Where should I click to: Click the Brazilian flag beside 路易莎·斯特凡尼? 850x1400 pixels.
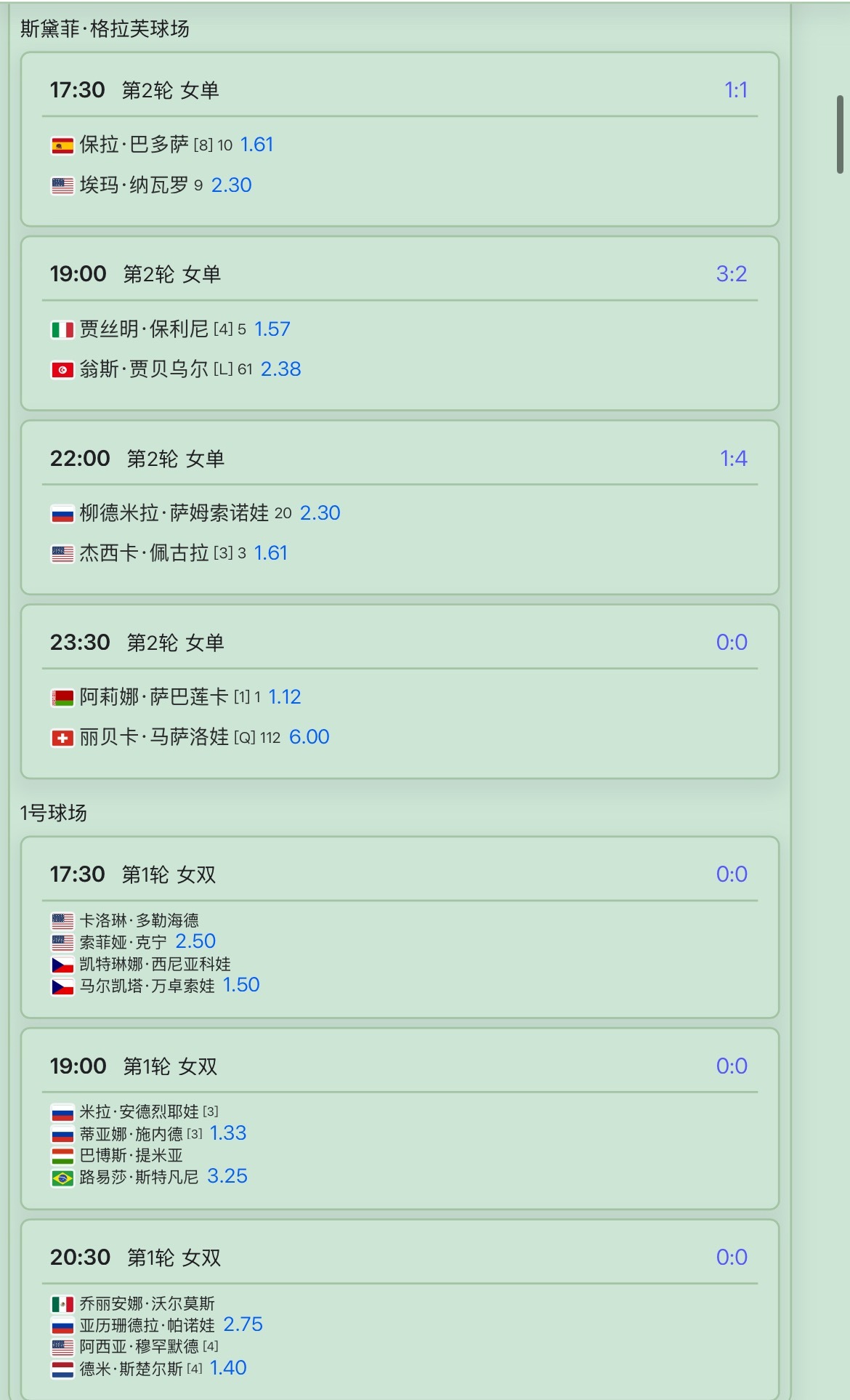pos(62,1178)
